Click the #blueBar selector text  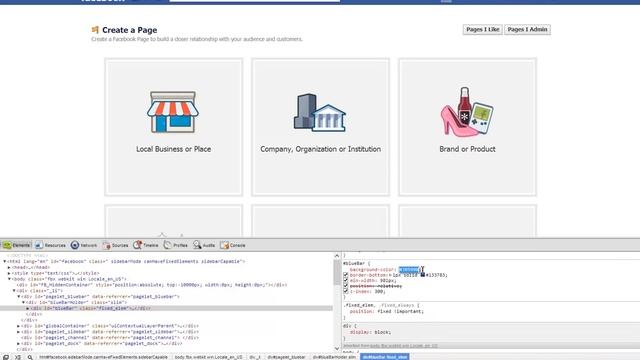[354, 263]
